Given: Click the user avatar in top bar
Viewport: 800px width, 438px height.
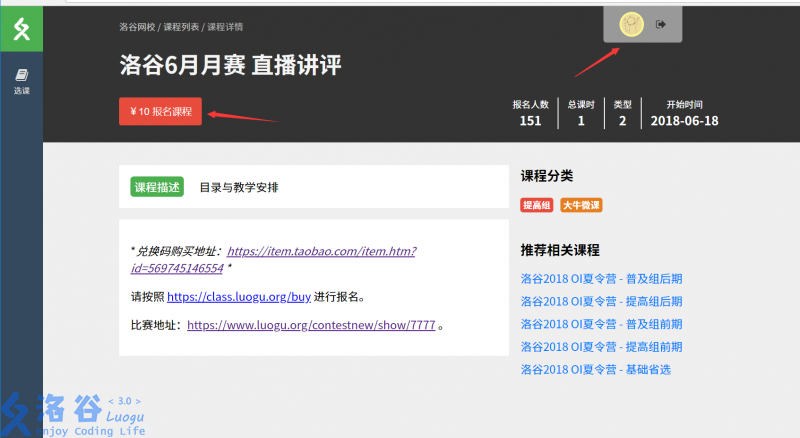Looking at the screenshot, I should point(631,24).
